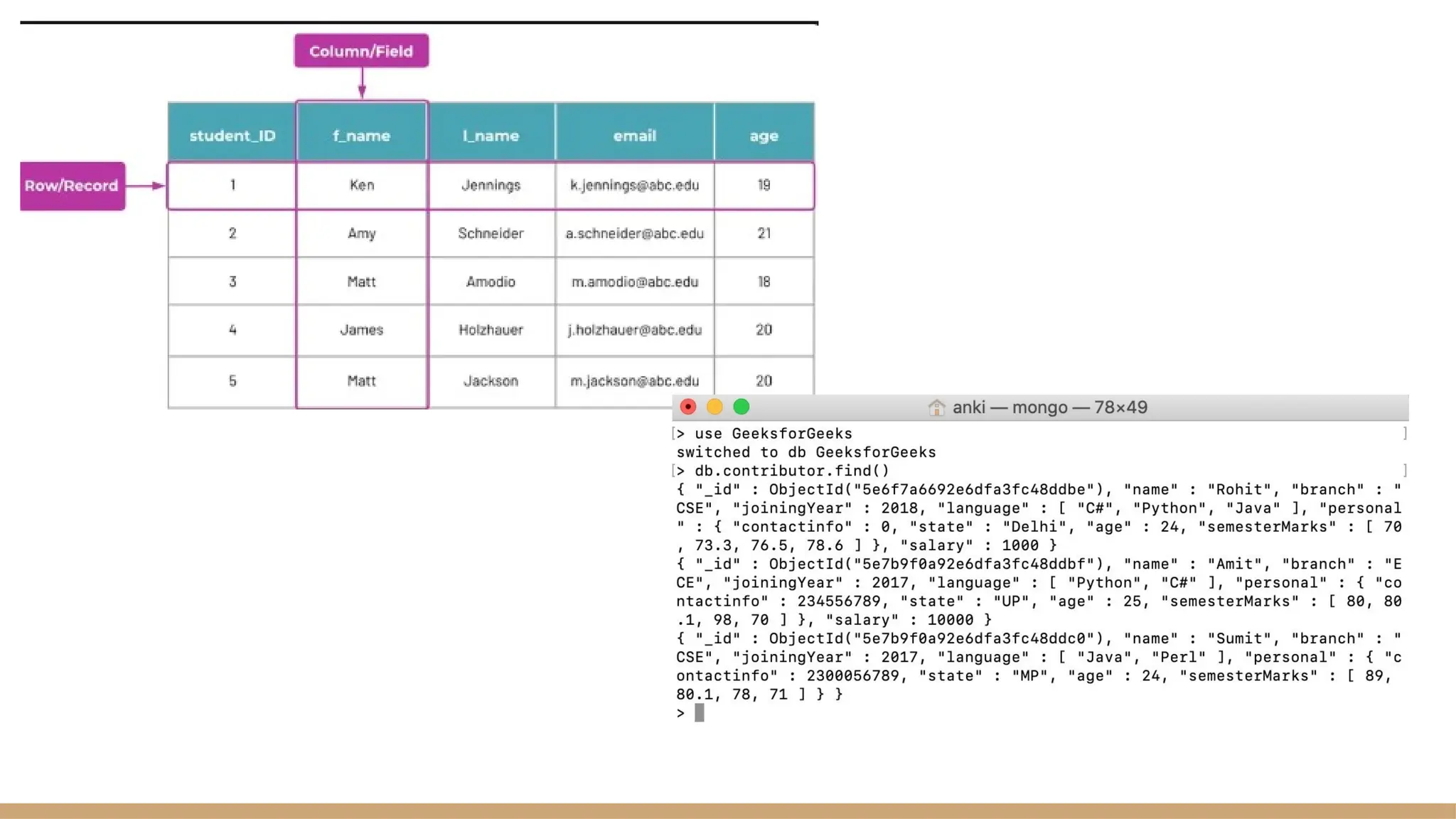Viewport: 1456px width, 819px height.
Task: Click the k.jennings@abc.edu email cell
Action: tap(634, 186)
